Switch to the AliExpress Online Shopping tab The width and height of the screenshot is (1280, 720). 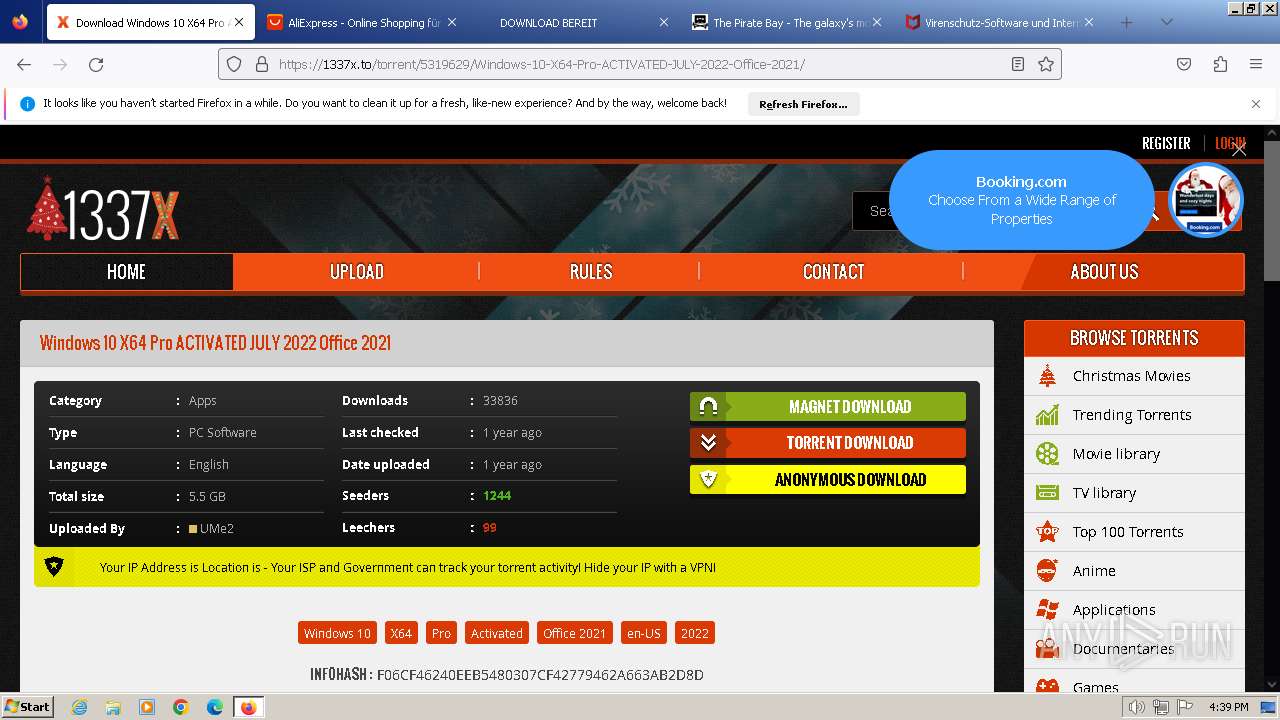click(x=361, y=22)
